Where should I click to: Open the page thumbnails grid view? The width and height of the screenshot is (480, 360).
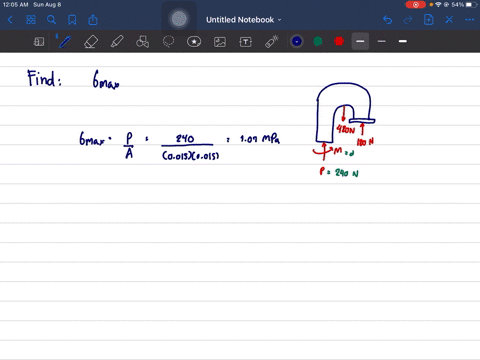click(x=31, y=20)
